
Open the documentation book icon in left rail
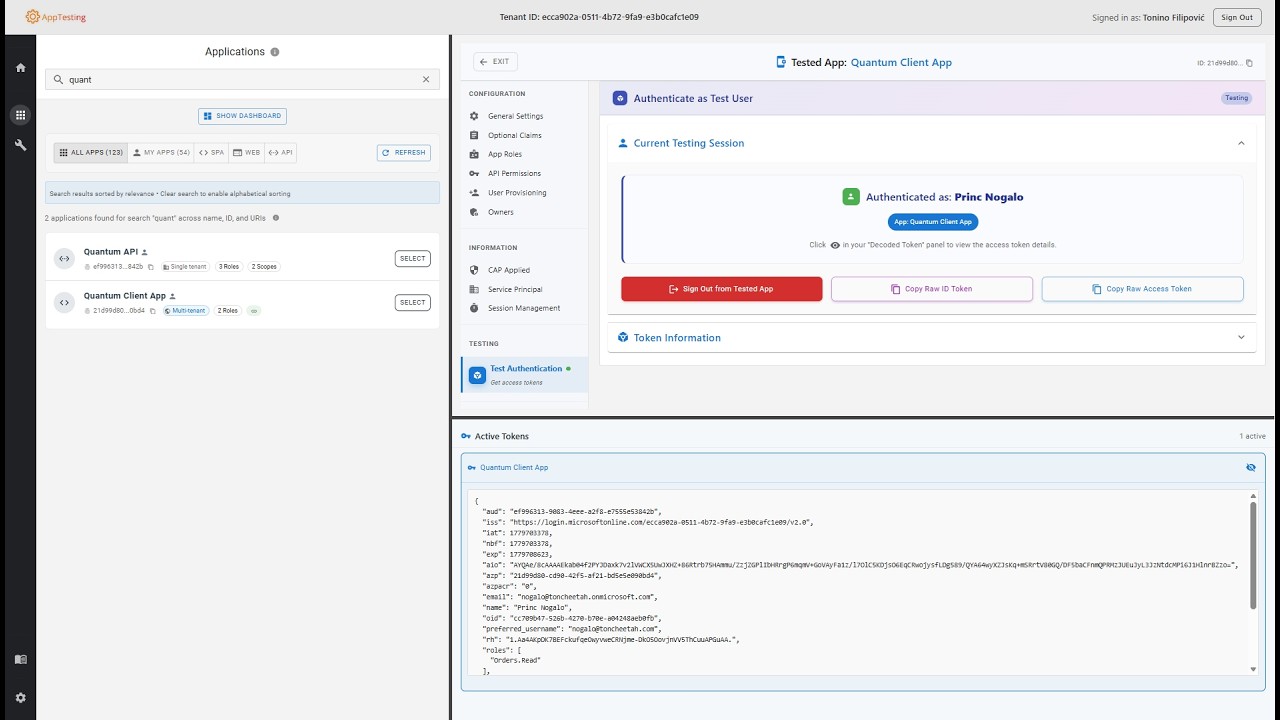click(x=20, y=659)
